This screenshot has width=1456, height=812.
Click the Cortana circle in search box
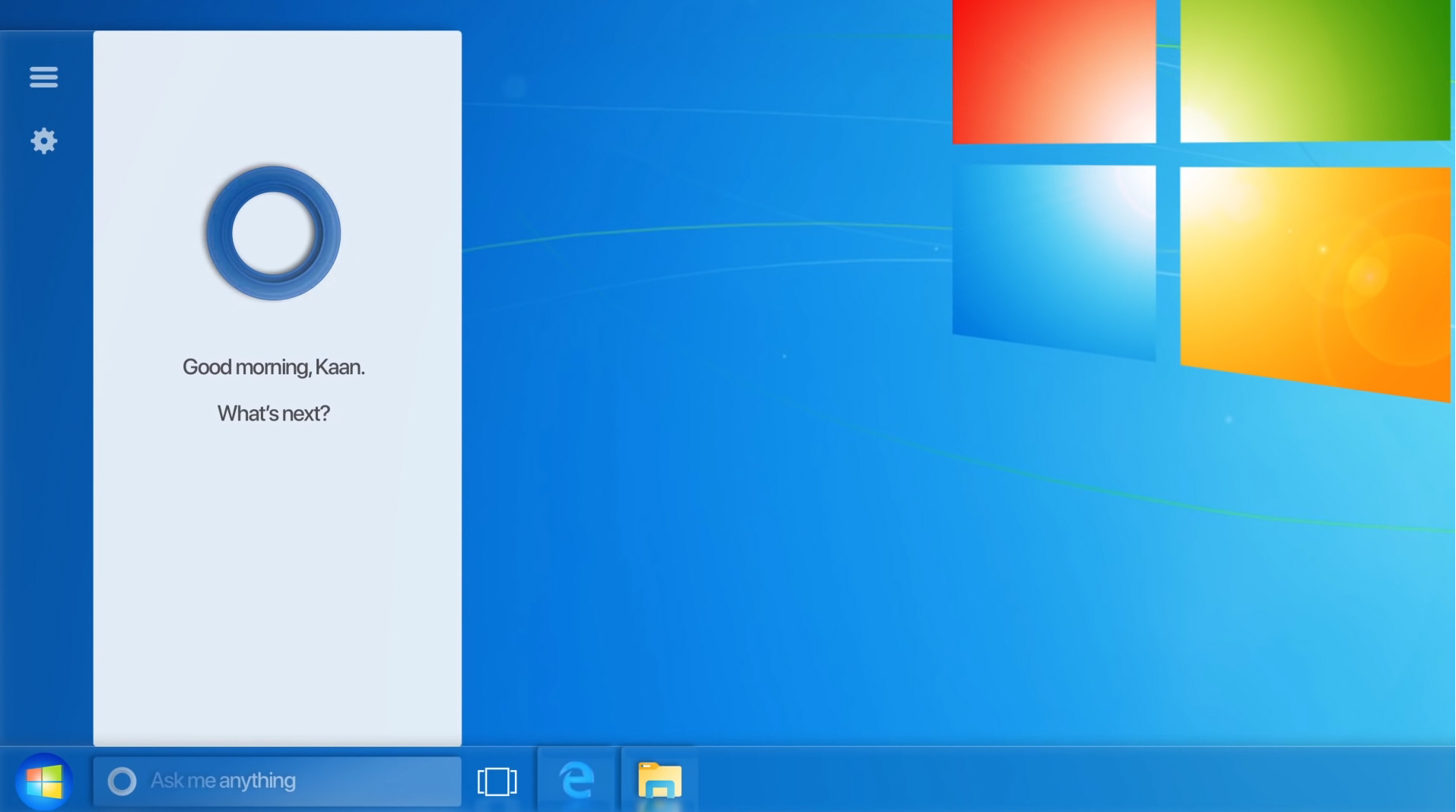point(122,781)
